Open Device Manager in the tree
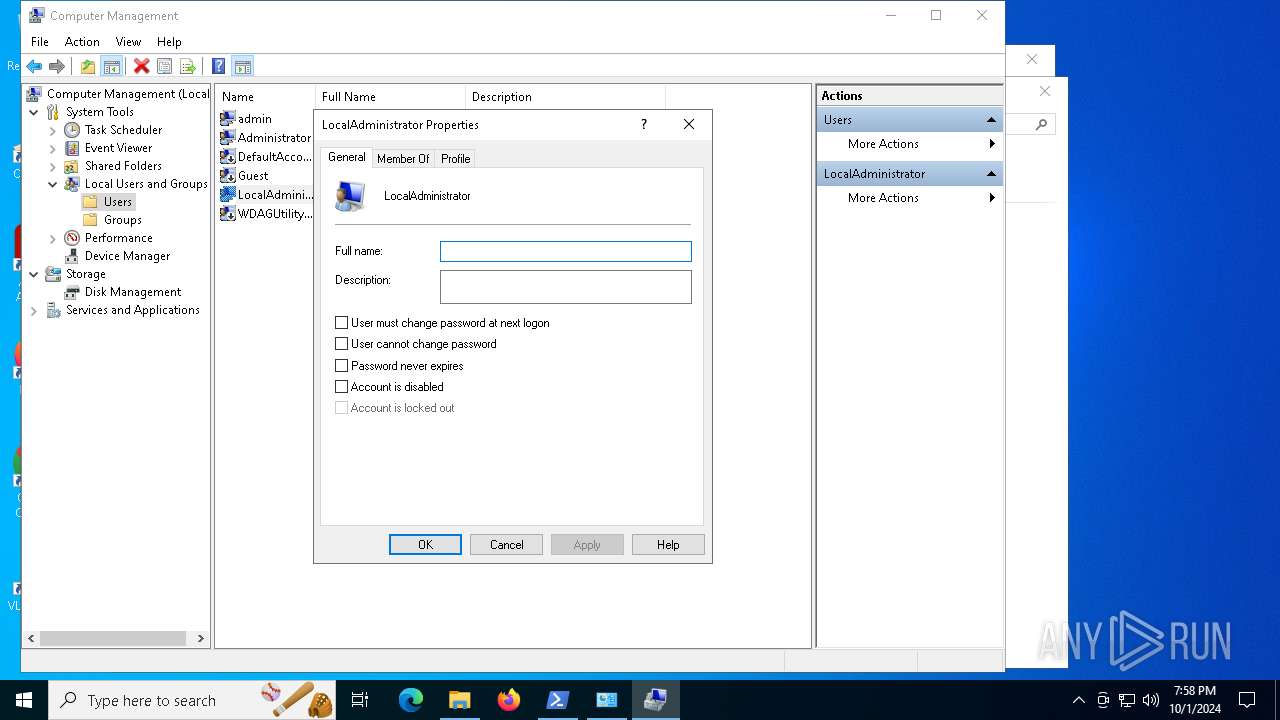 [127, 256]
